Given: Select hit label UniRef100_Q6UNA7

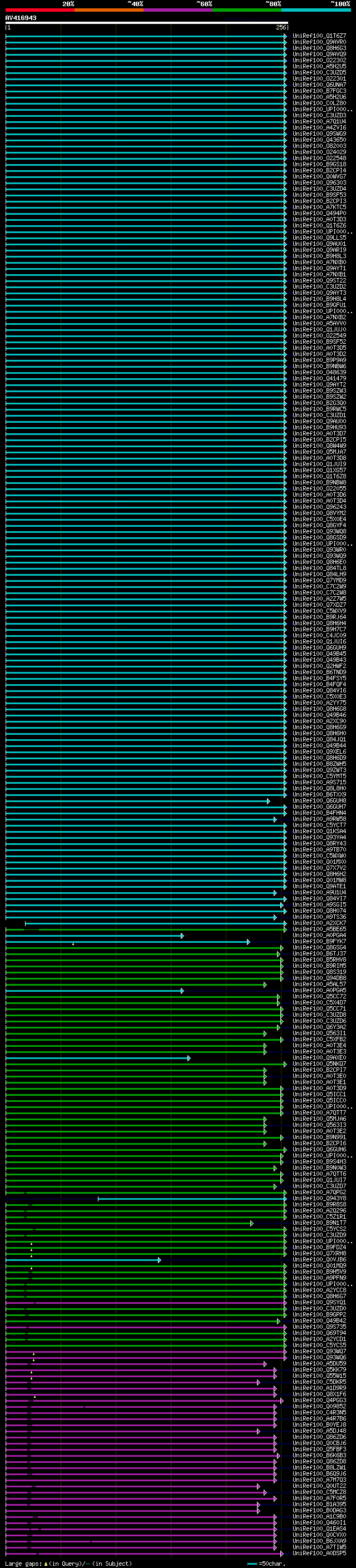Looking at the screenshot, I should point(319,85).
